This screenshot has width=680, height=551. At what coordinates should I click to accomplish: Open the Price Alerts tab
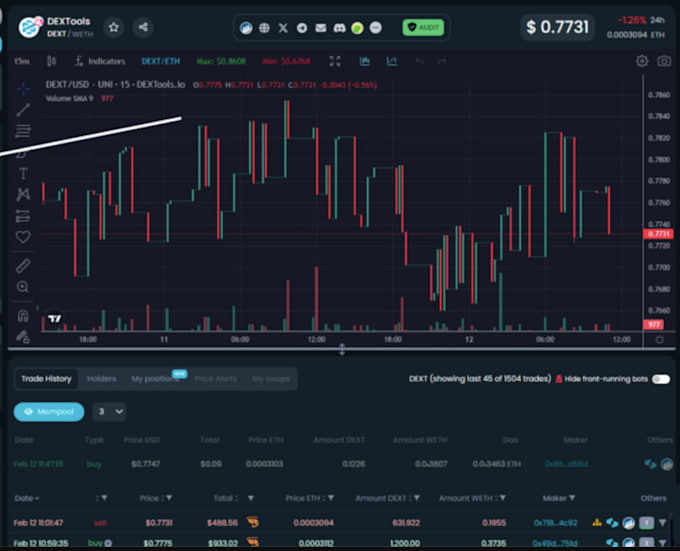click(x=216, y=379)
